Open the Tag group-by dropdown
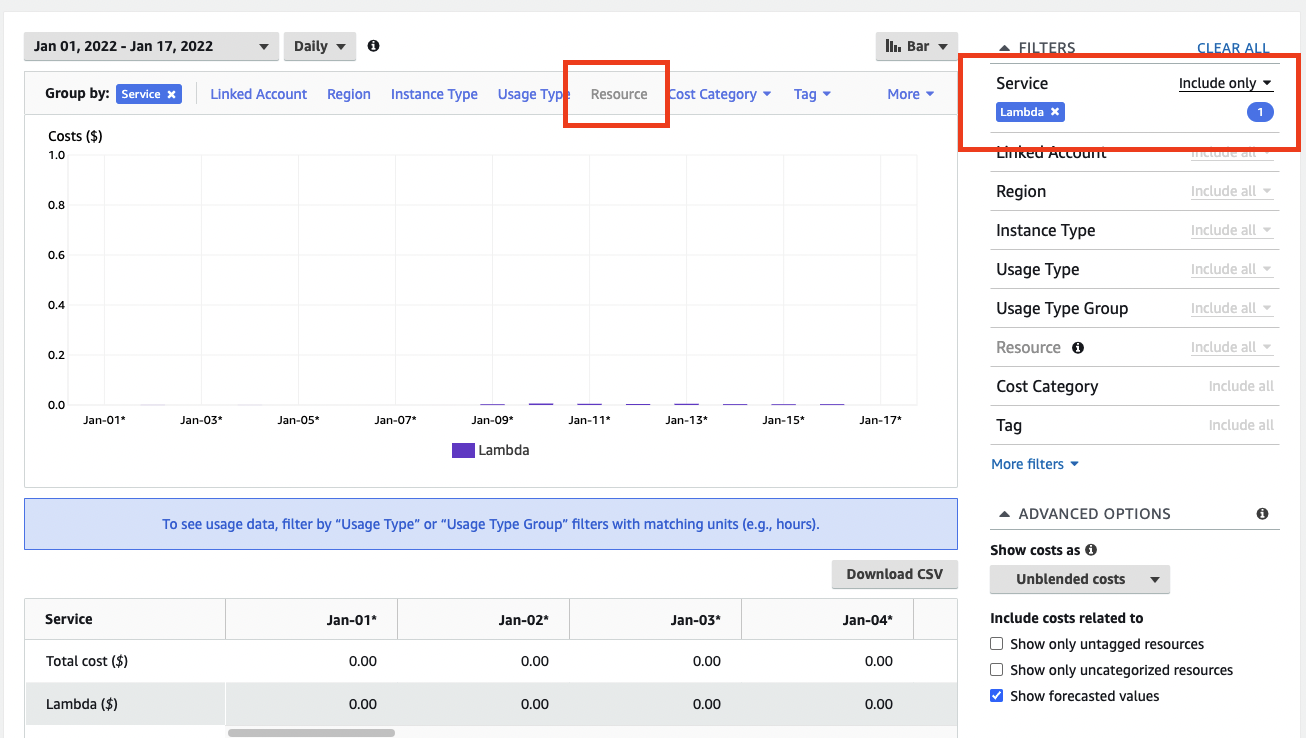This screenshot has height=738, width=1306. (x=812, y=94)
